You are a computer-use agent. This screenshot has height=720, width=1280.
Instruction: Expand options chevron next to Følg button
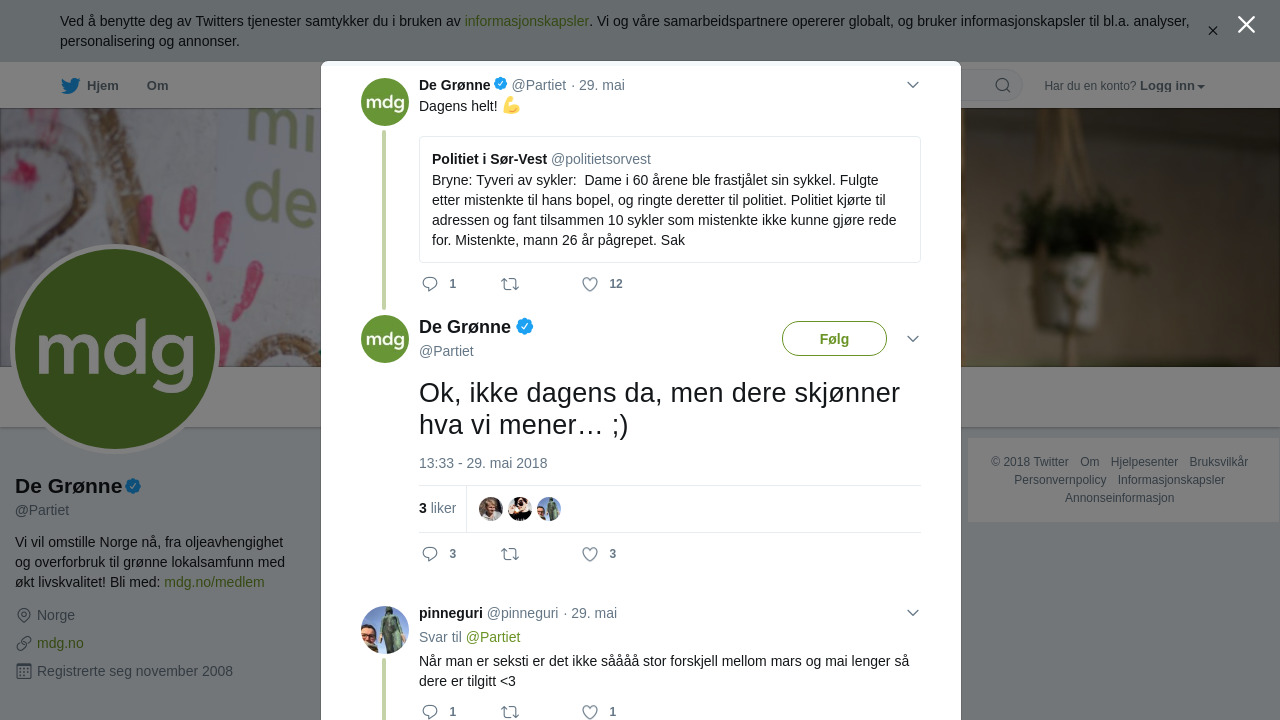(x=913, y=339)
